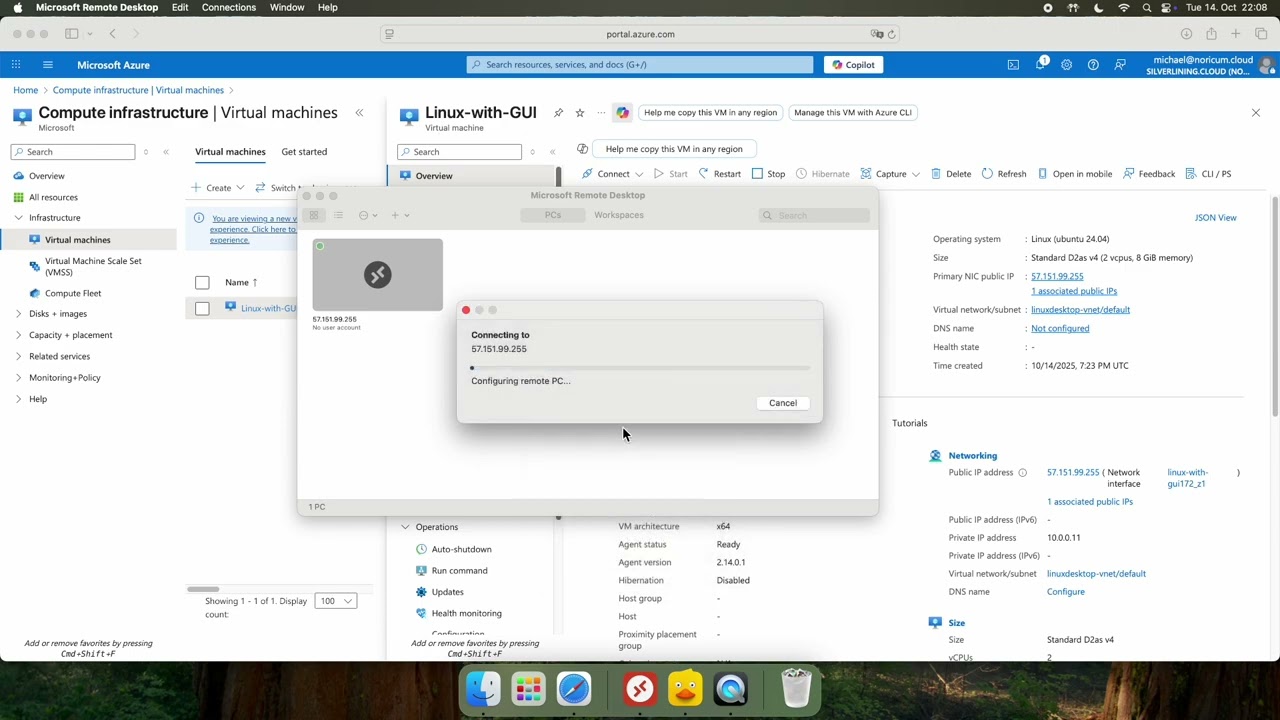Click Manage this VM with Azure CLI
The image size is (1280, 720).
[x=852, y=113]
